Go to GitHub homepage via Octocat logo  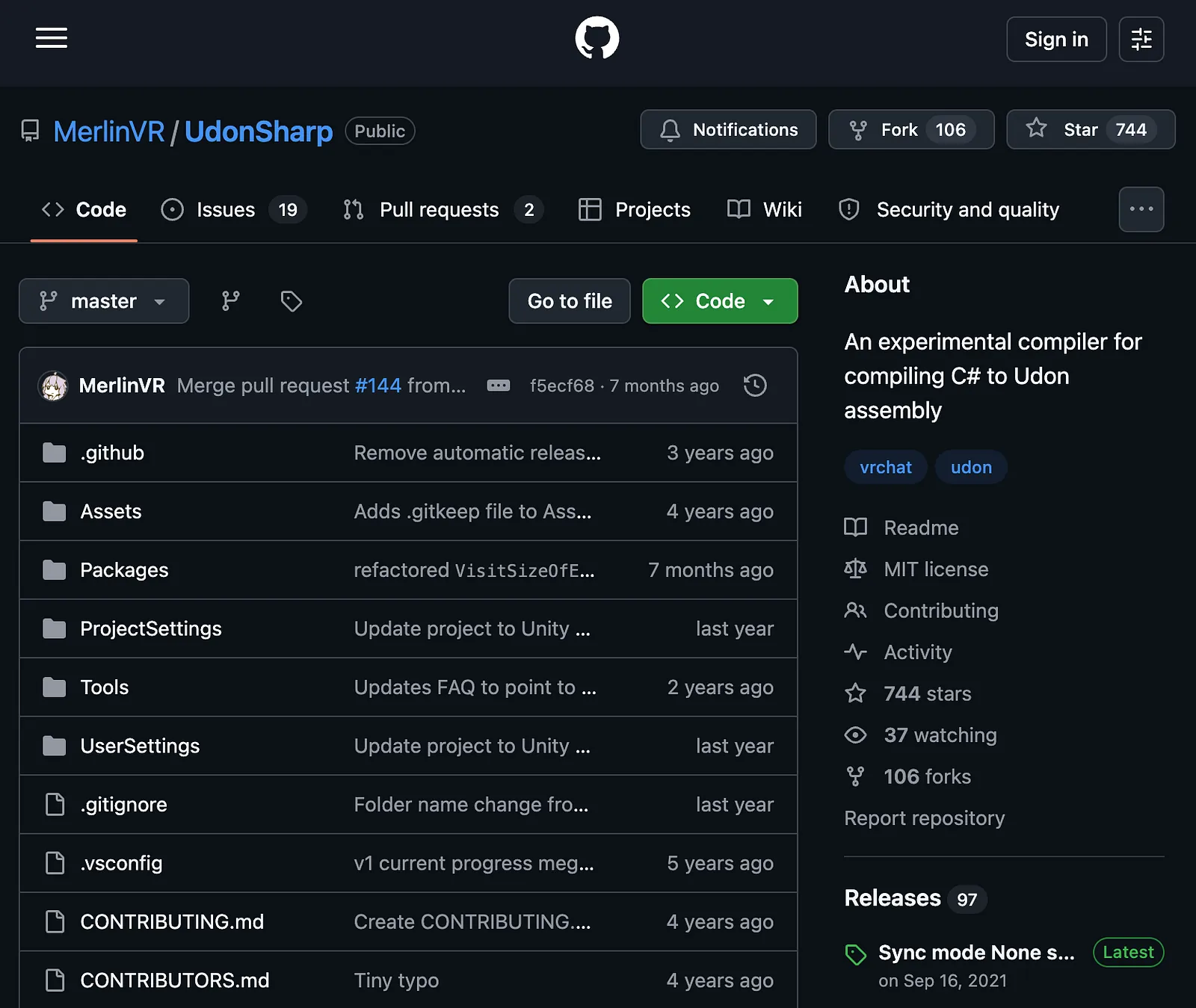[597, 38]
